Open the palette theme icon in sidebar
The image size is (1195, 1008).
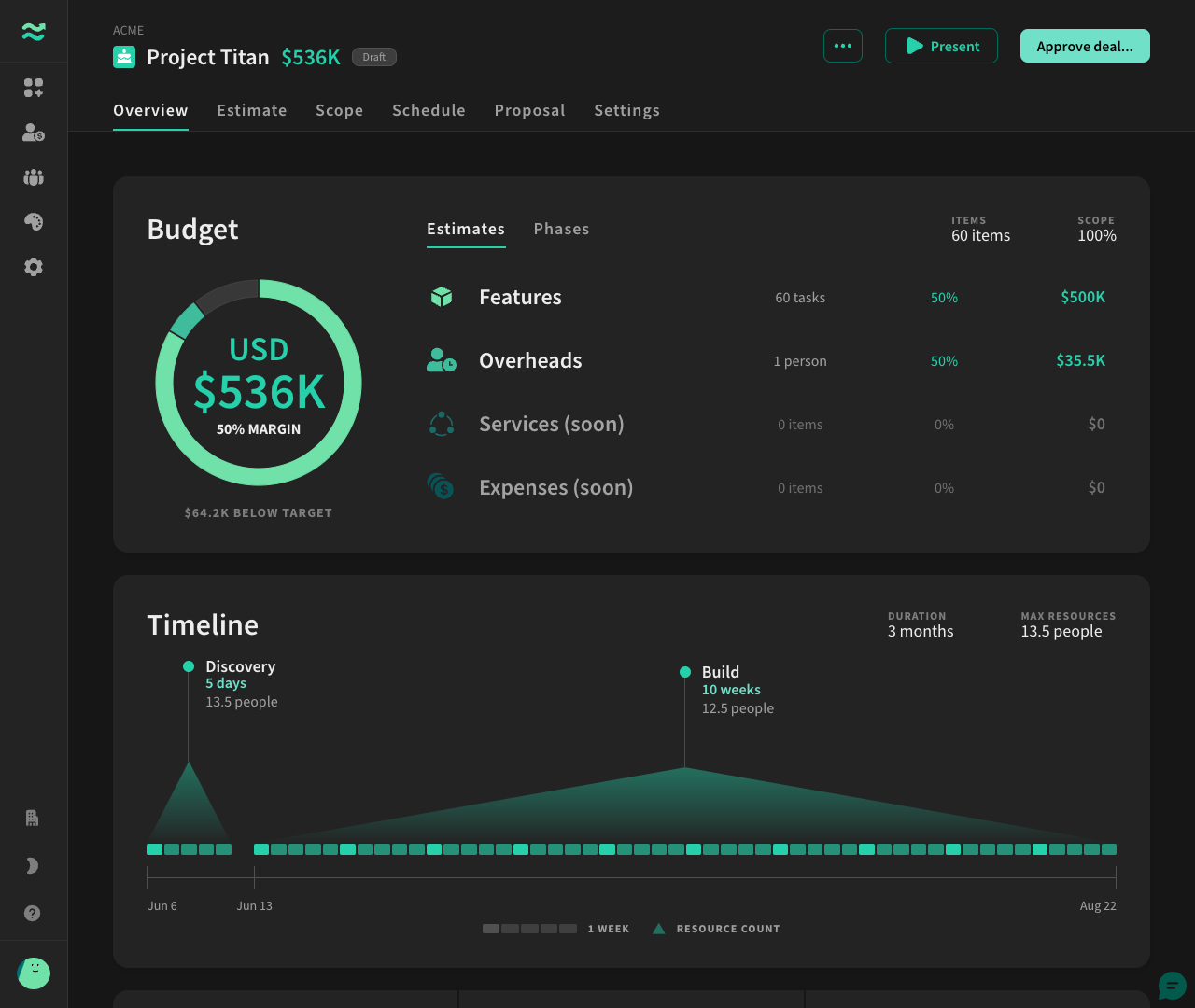34,222
